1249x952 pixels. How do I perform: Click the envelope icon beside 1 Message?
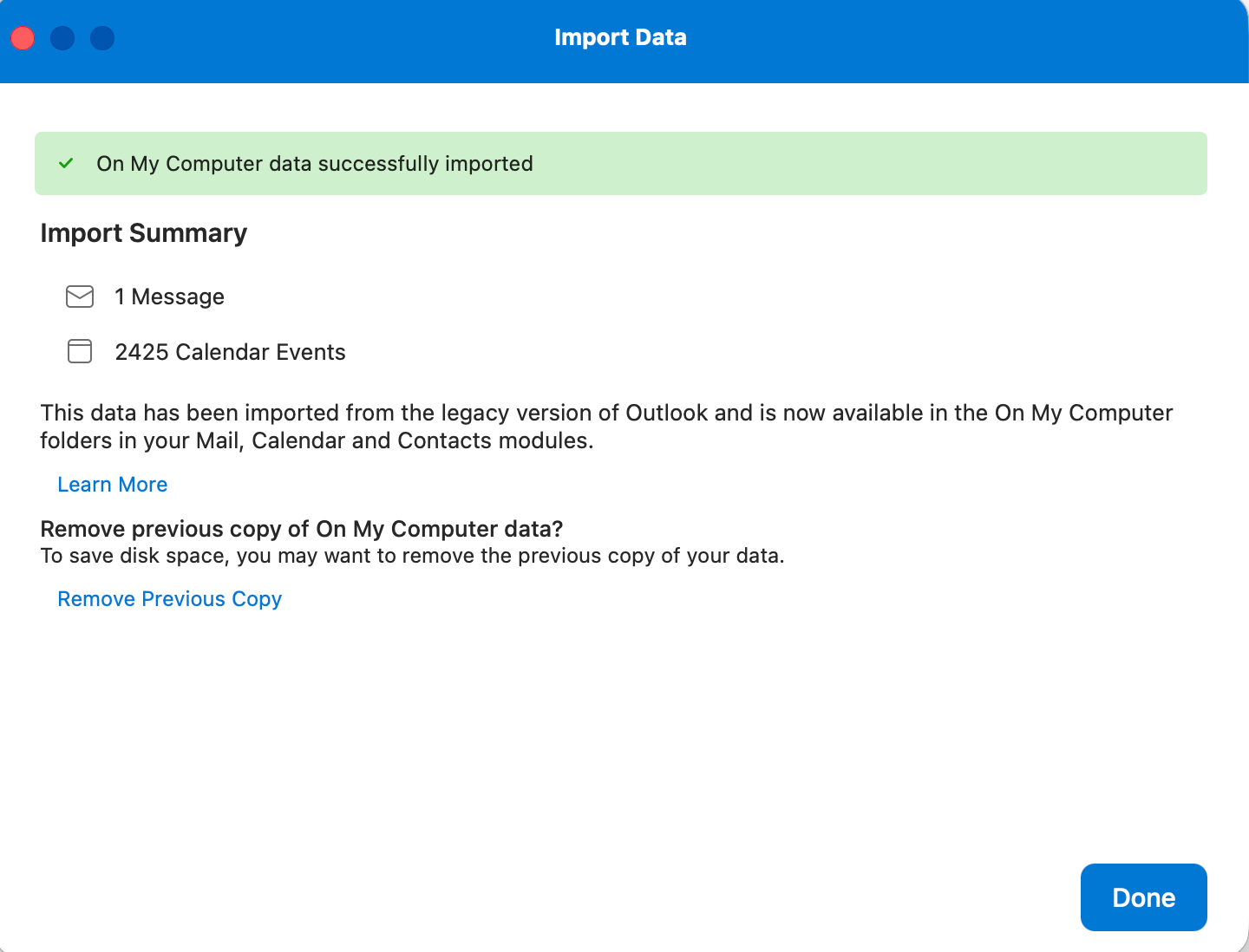point(80,297)
